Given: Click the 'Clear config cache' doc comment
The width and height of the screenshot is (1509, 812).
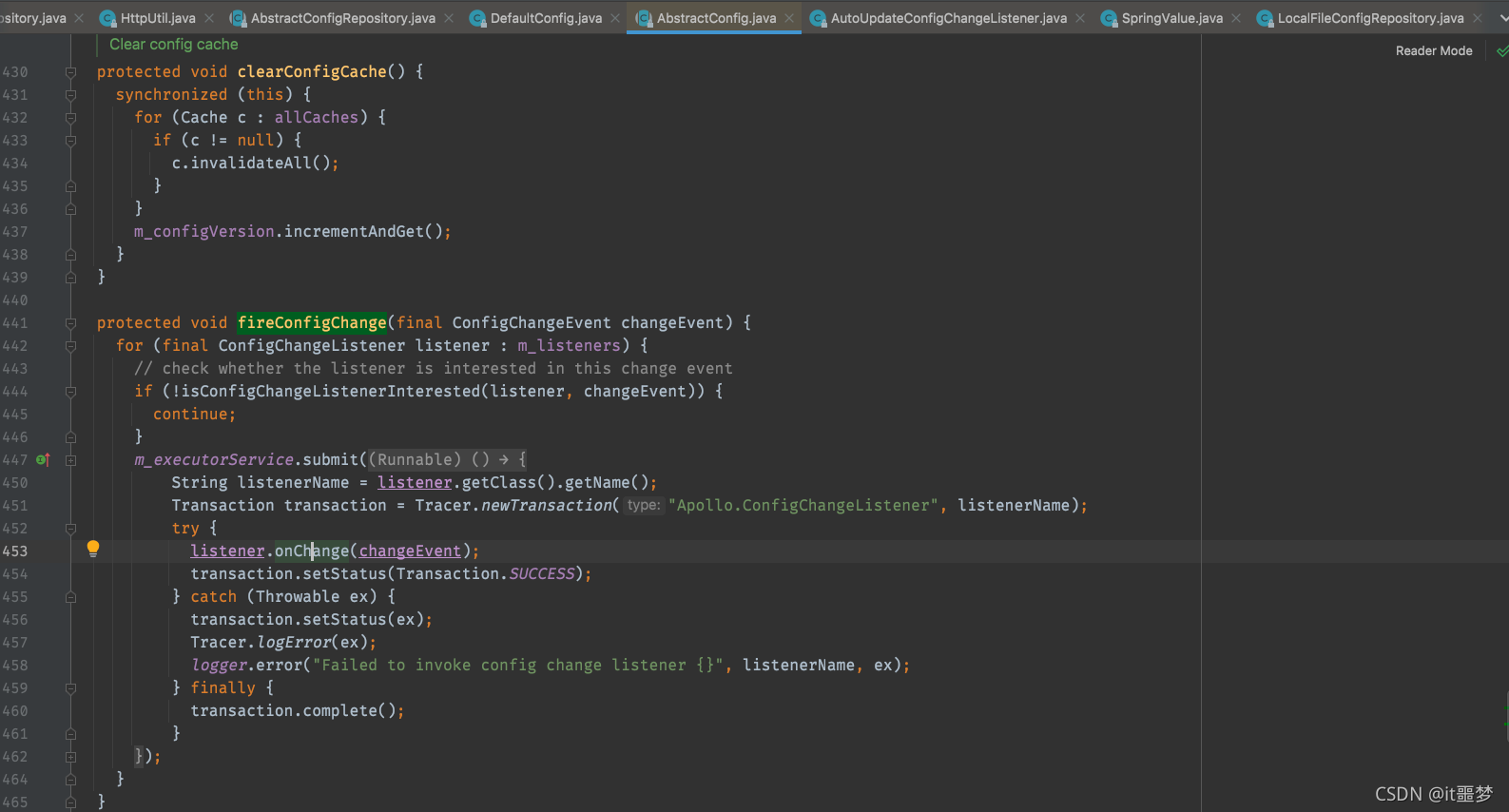Looking at the screenshot, I should (x=174, y=45).
